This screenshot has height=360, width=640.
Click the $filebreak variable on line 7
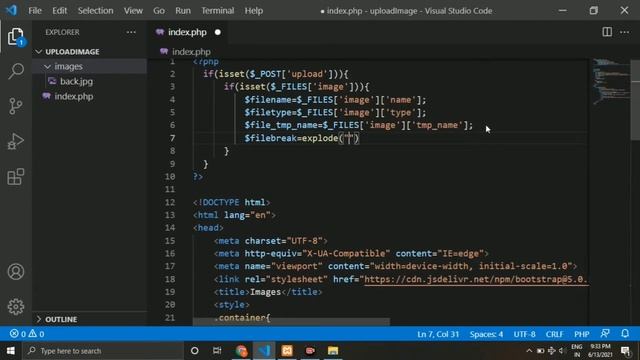(x=271, y=138)
